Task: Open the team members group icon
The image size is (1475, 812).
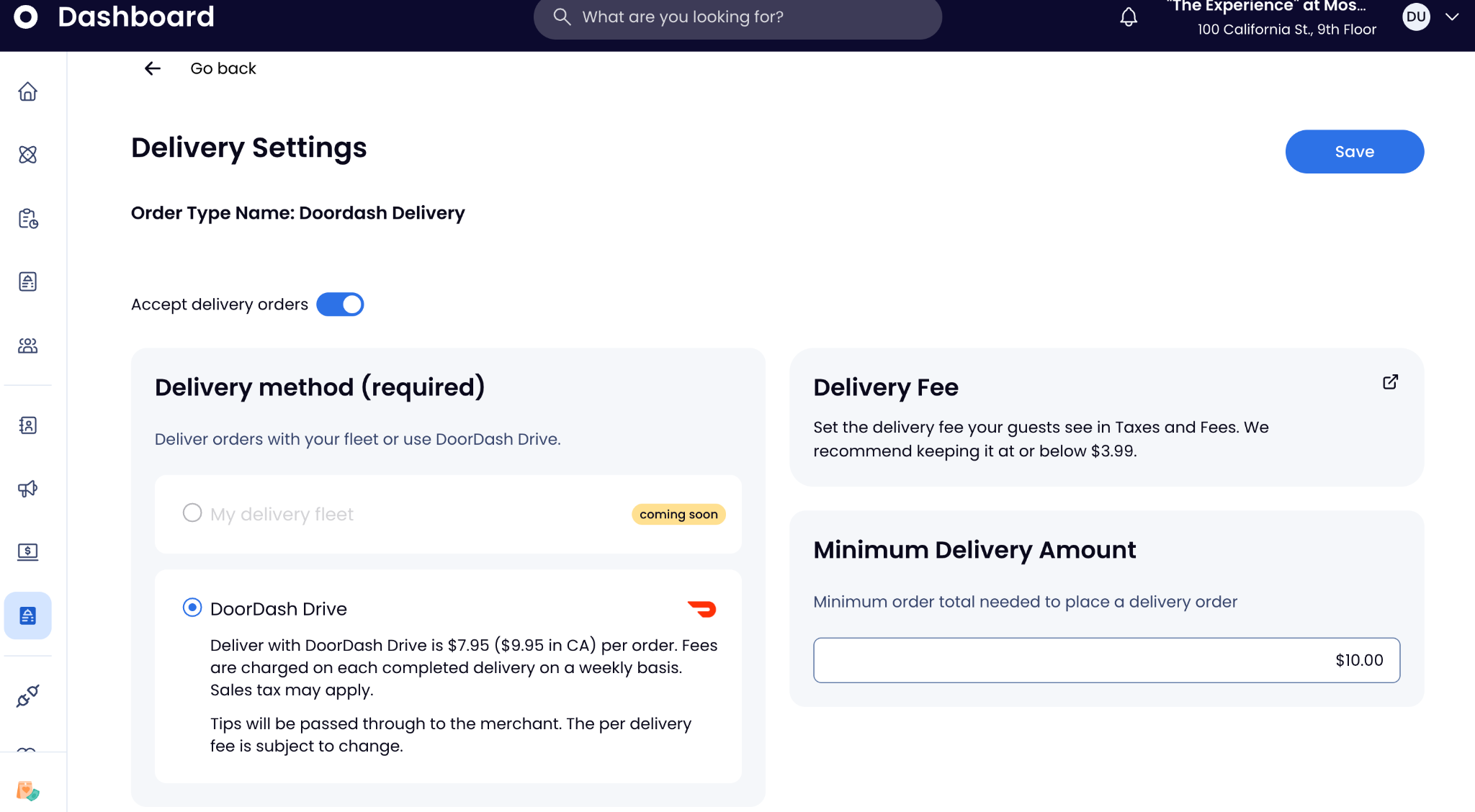Action: (x=27, y=346)
